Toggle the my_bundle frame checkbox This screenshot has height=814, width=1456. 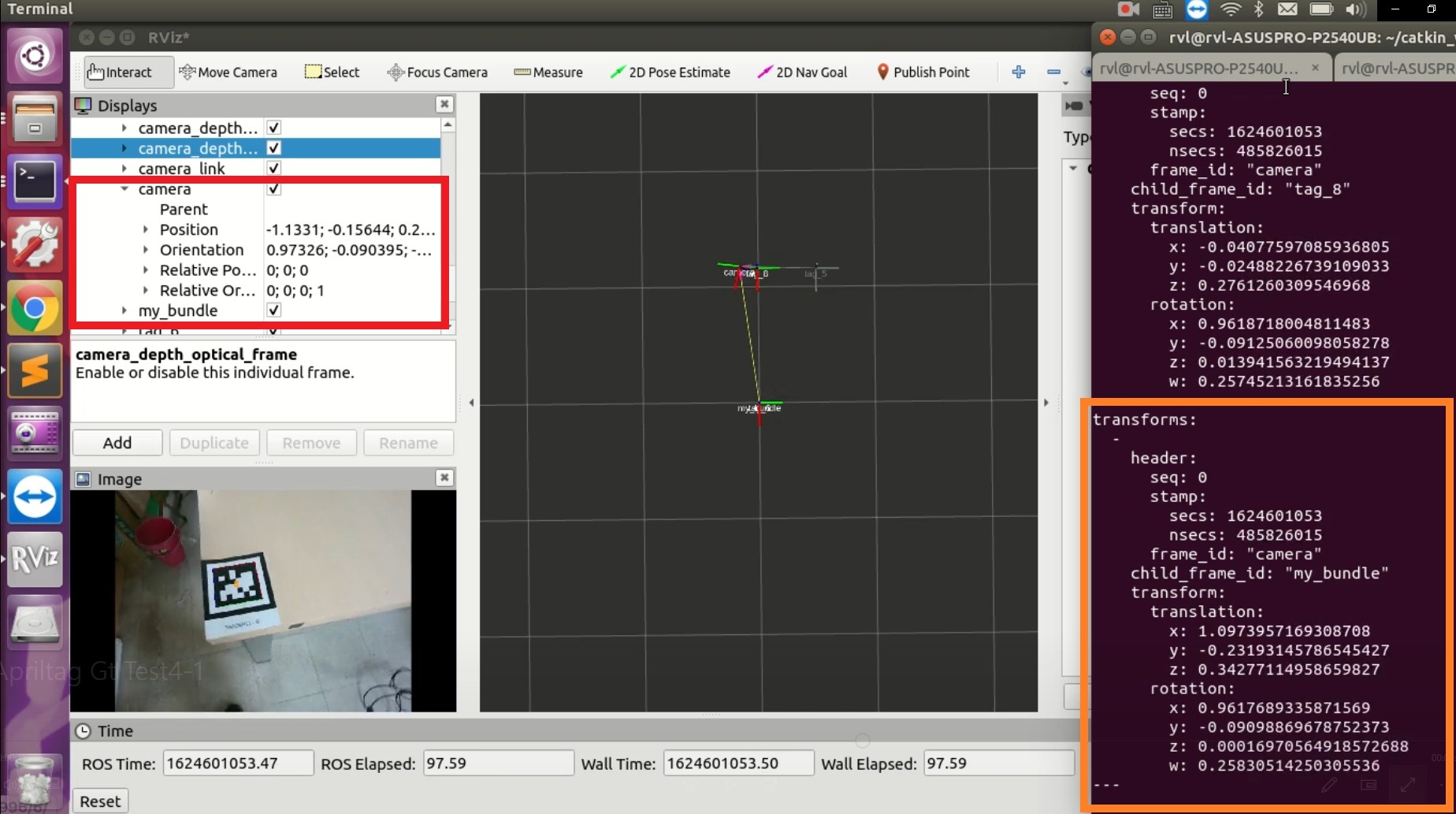[273, 310]
